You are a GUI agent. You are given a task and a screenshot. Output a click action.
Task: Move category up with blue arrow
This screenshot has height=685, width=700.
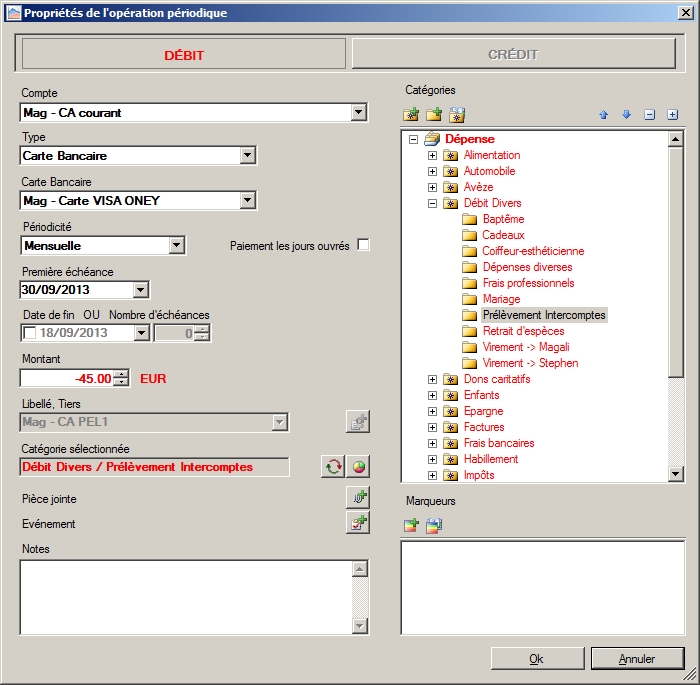point(604,115)
